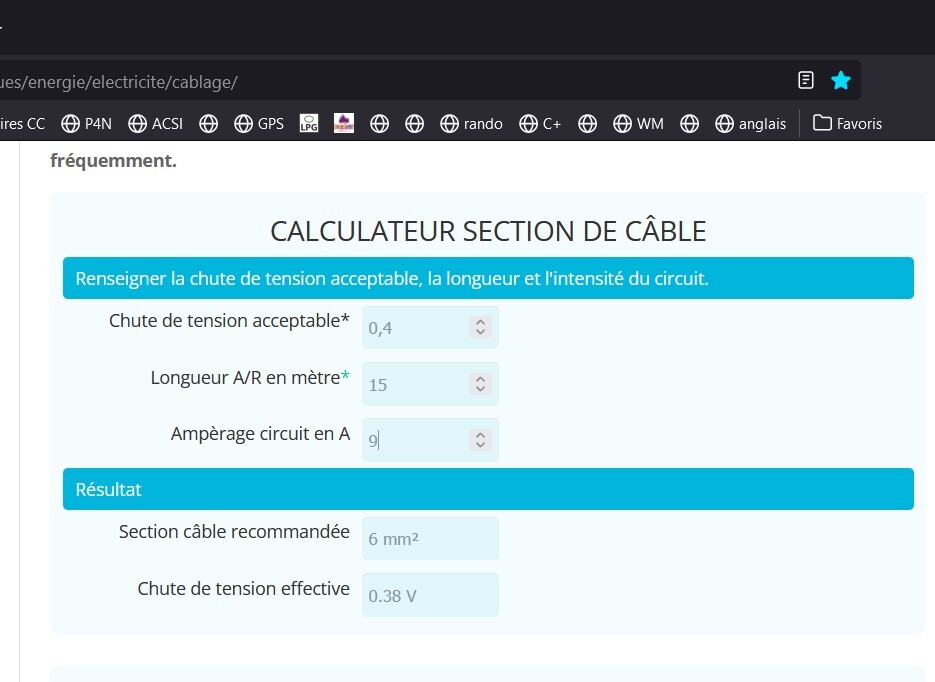Open the WM bookmark
The image size is (935, 682).
click(638, 124)
